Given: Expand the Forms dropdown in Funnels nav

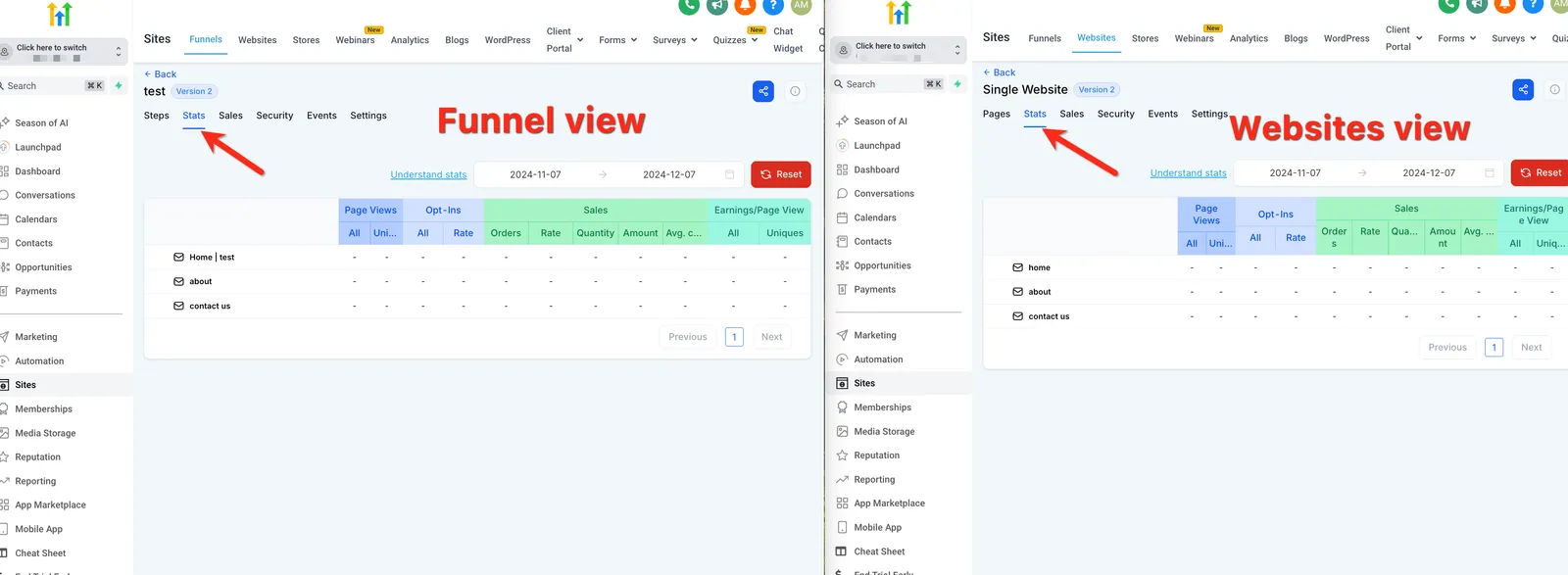Looking at the screenshot, I should 617,40.
